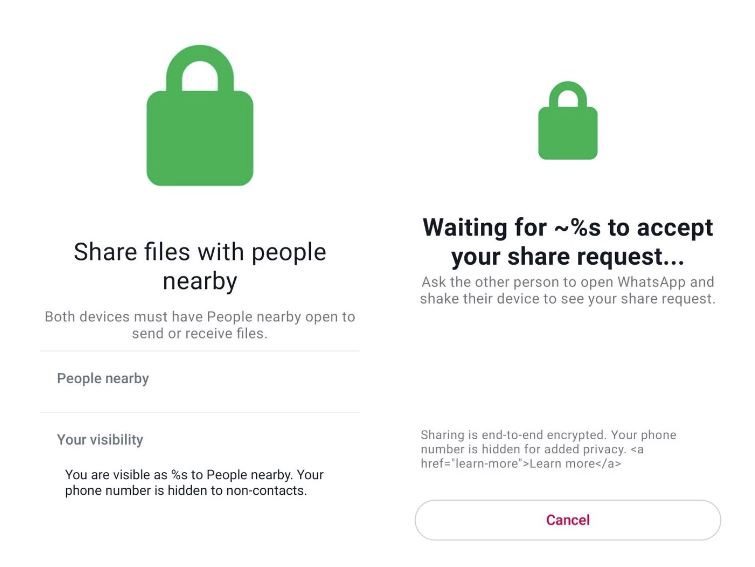Screen dimensions: 755x567
Task: Cancel the share request
Action: 568,520
